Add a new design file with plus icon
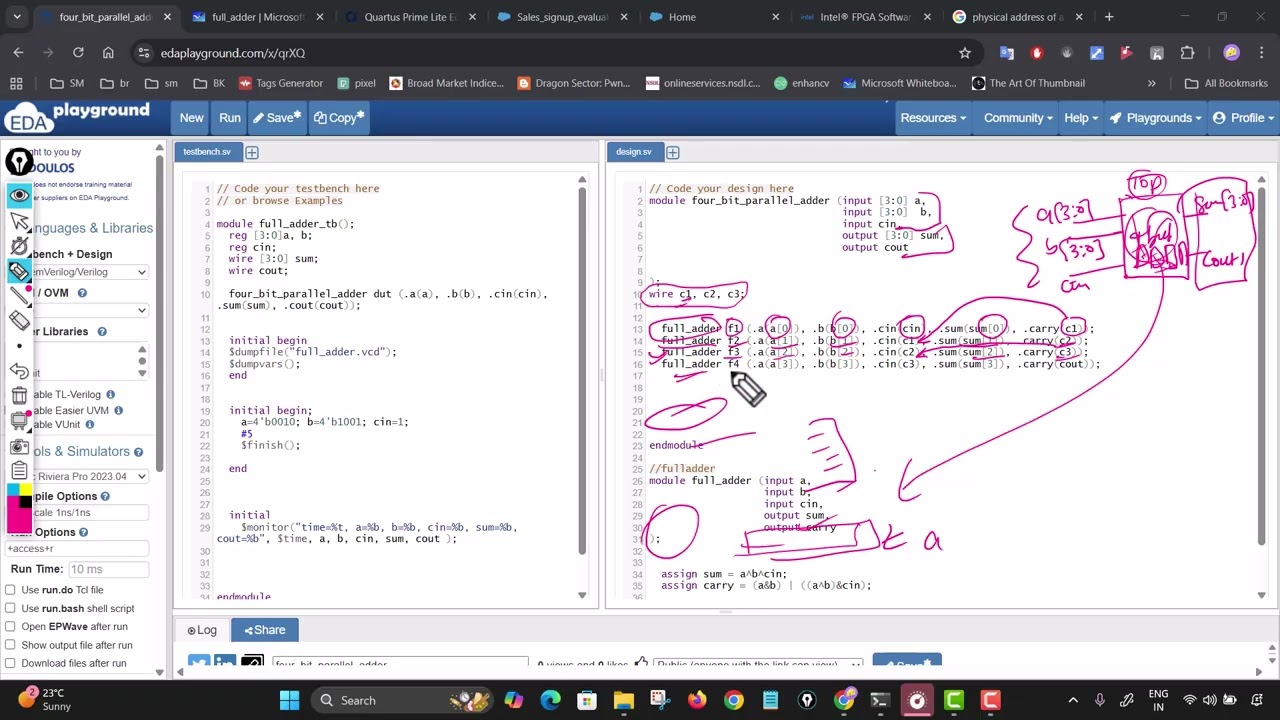Screen dimensions: 1280x720 pyautogui.click(x=673, y=152)
